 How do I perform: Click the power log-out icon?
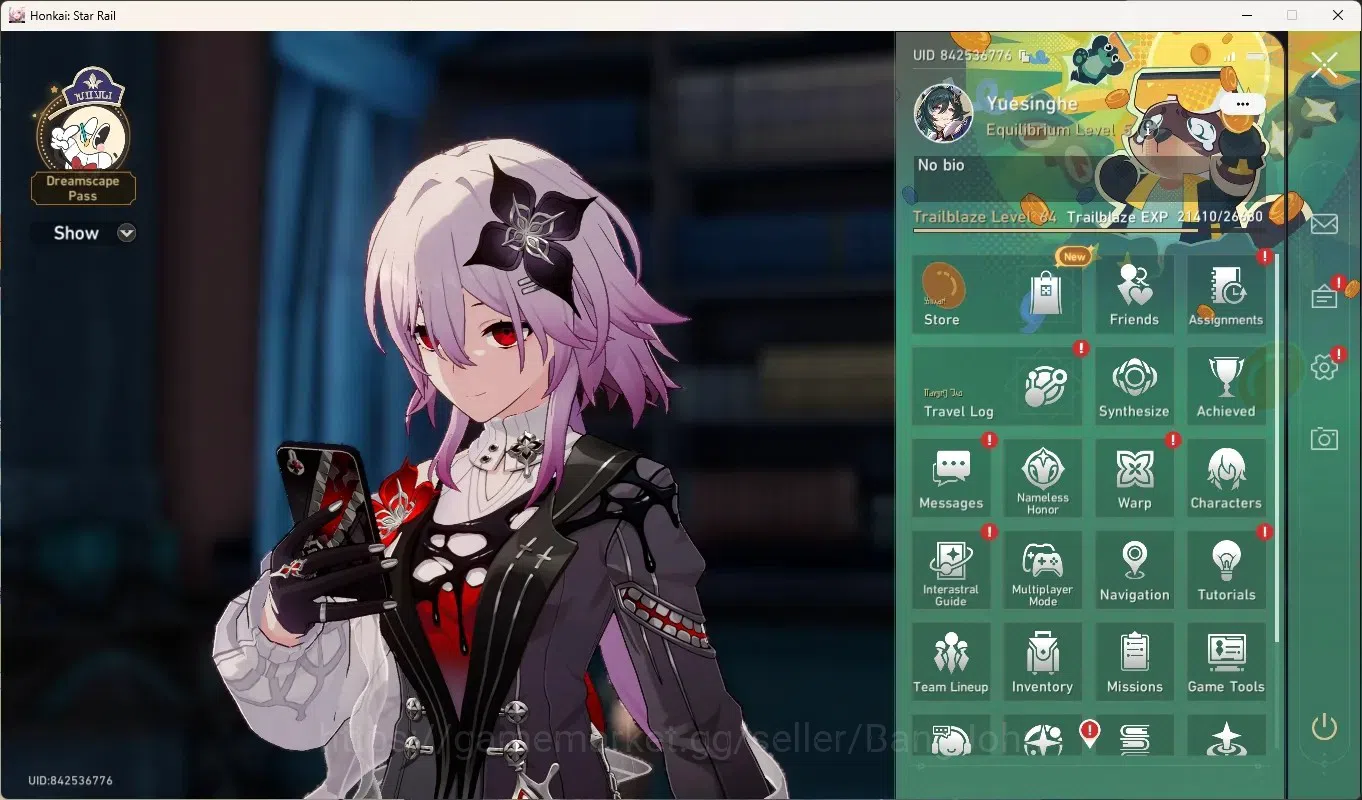click(1324, 727)
